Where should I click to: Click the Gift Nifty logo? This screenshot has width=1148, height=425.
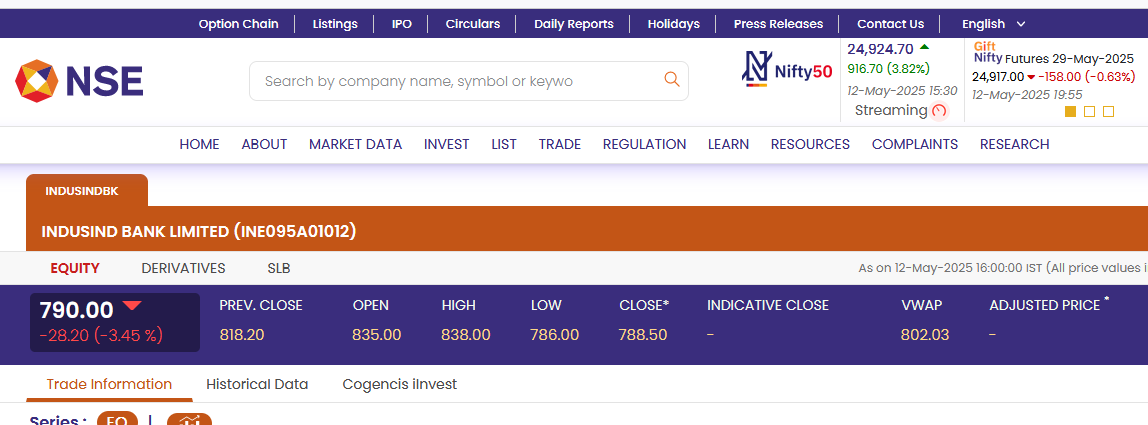tap(987, 52)
